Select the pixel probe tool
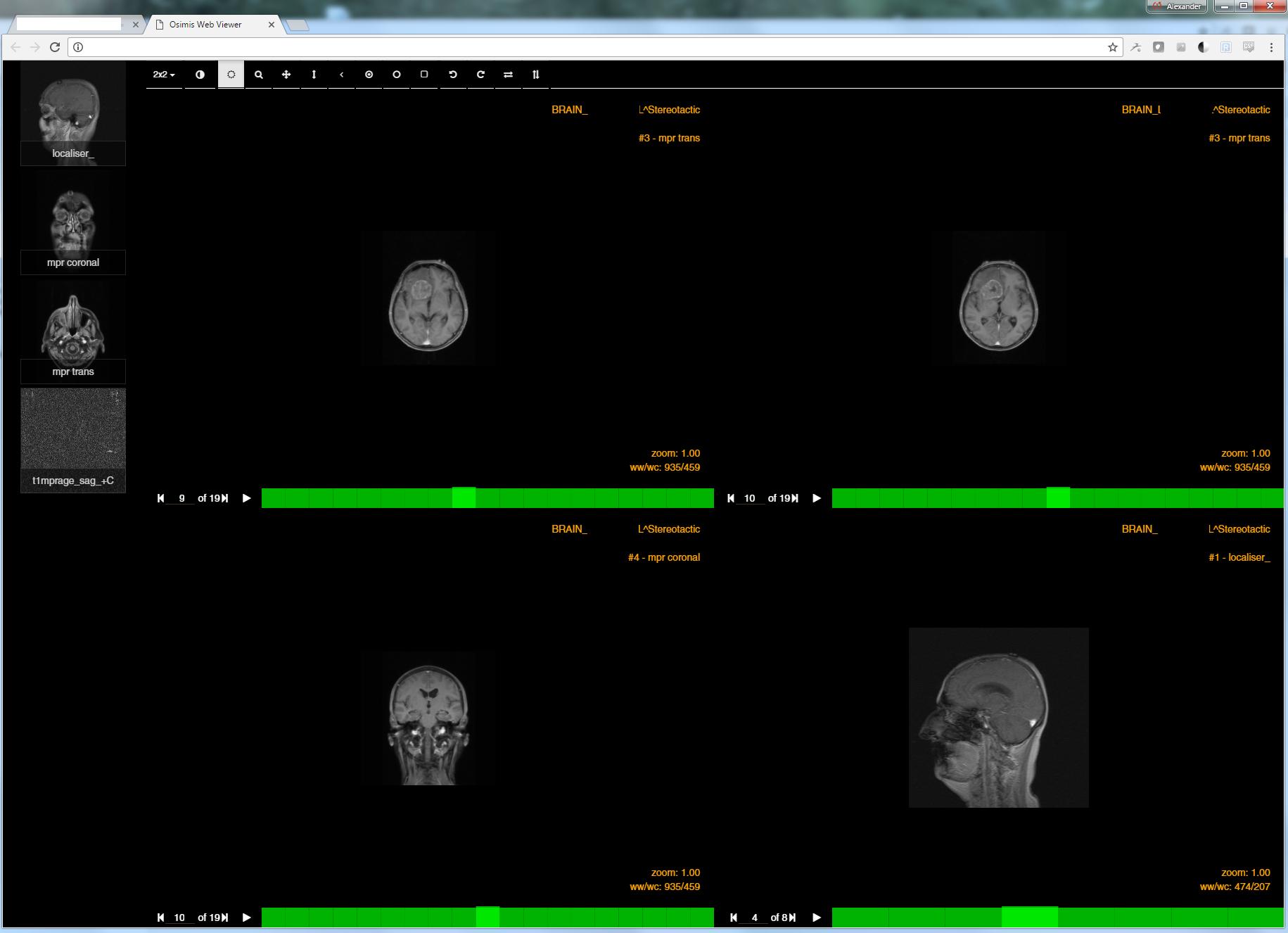Viewport: 1288px width, 933px height. pos(369,75)
